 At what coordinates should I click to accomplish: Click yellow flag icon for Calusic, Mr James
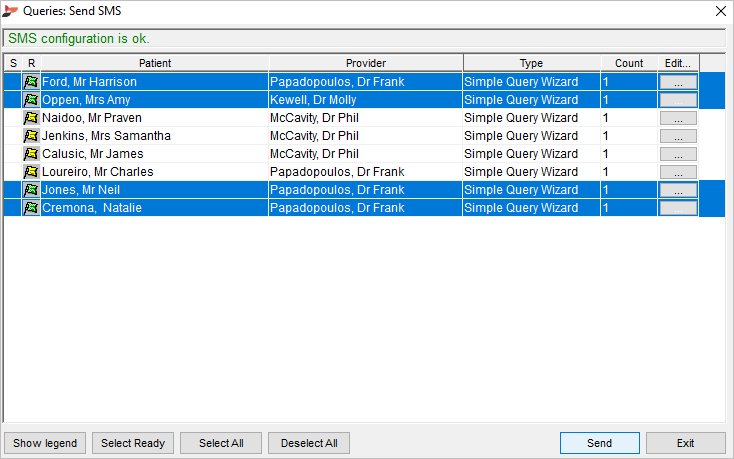coord(31,154)
